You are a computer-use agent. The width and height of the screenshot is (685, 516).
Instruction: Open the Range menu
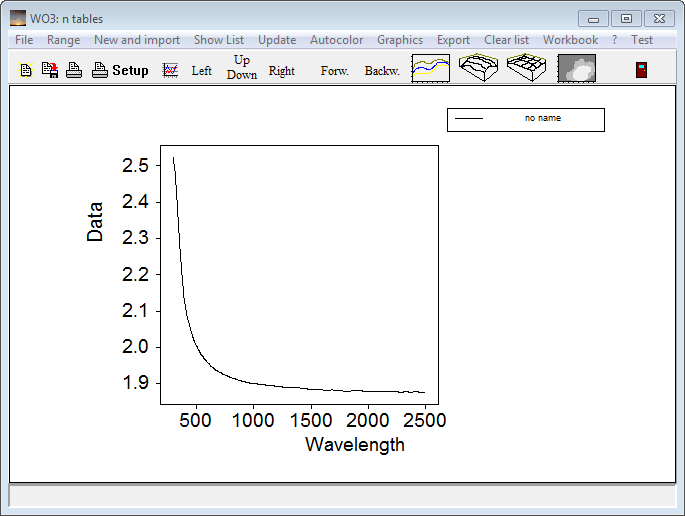point(63,40)
